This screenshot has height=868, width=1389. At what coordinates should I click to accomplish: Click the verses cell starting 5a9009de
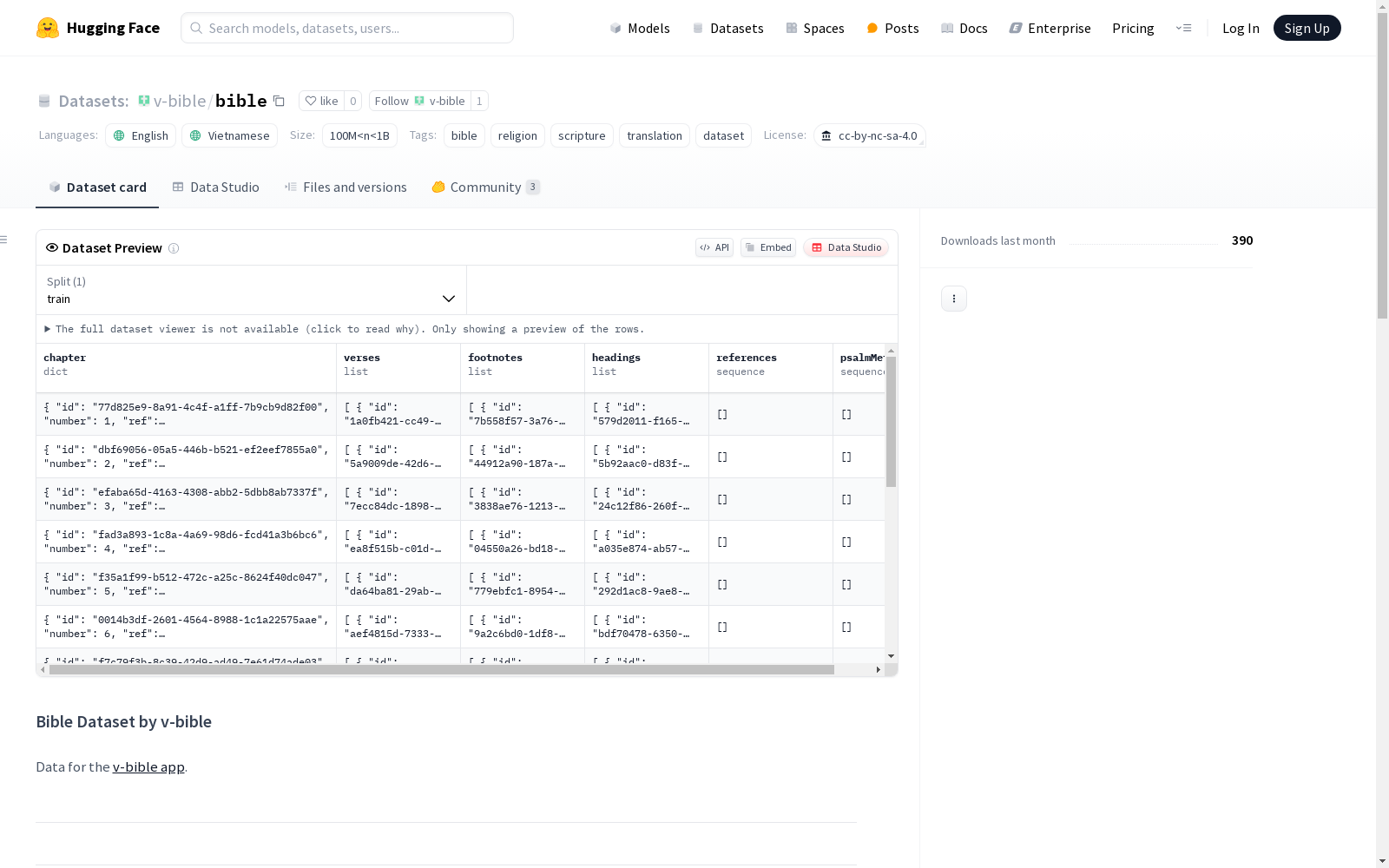[x=398, y=457]
